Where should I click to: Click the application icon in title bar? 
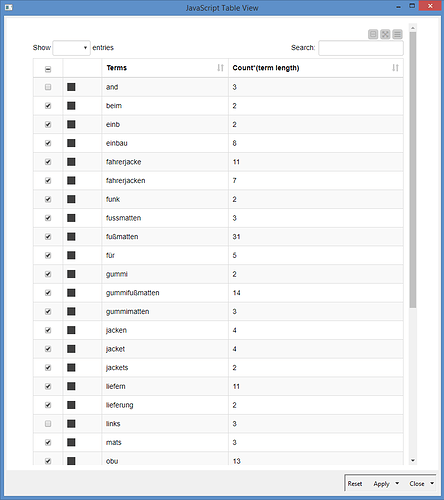click(9, 7)
